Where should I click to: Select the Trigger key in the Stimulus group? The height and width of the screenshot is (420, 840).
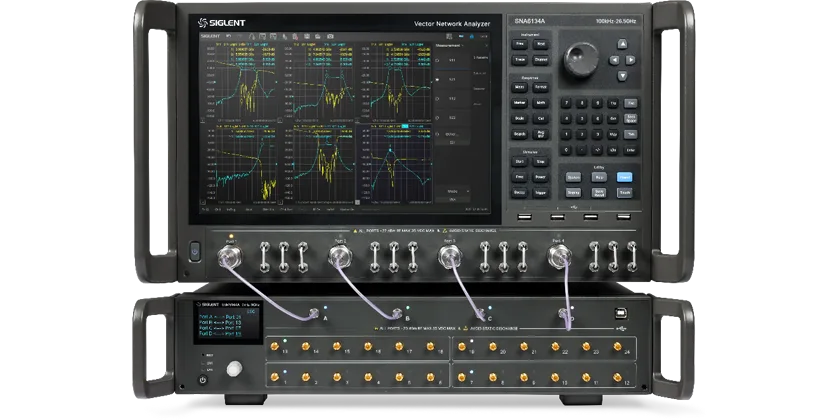[x=541, y=192]
